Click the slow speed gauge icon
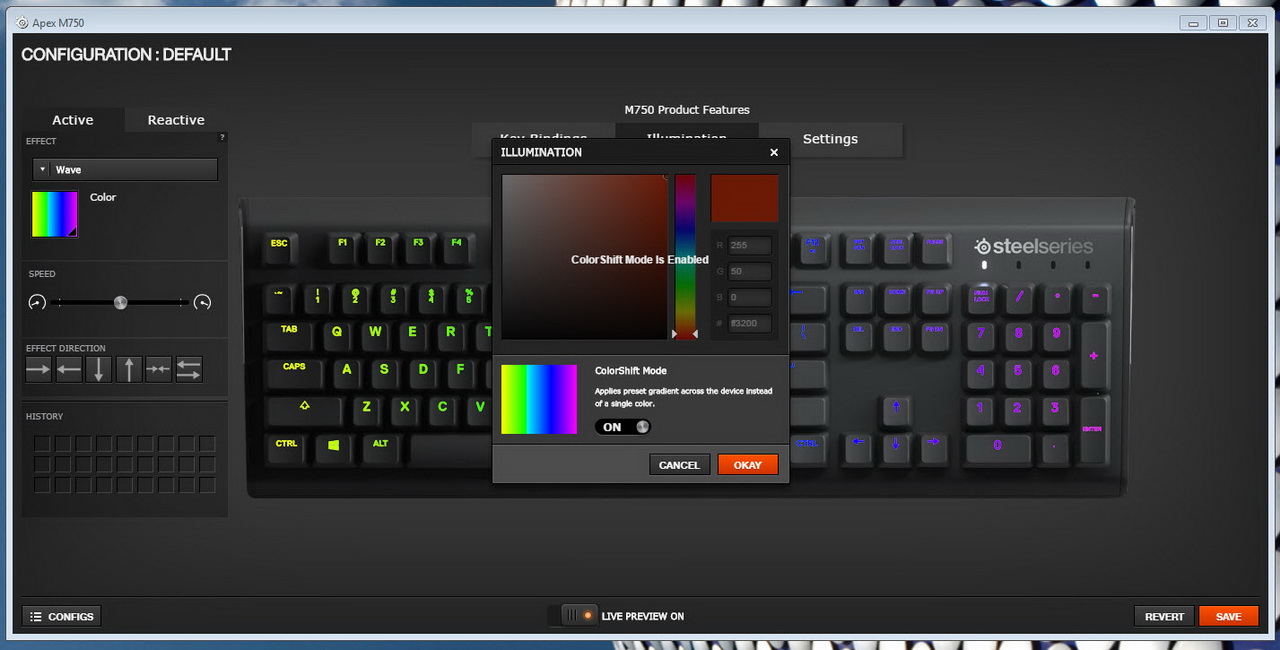Screen dimensions: 1280x650 (x=37, y=302)
